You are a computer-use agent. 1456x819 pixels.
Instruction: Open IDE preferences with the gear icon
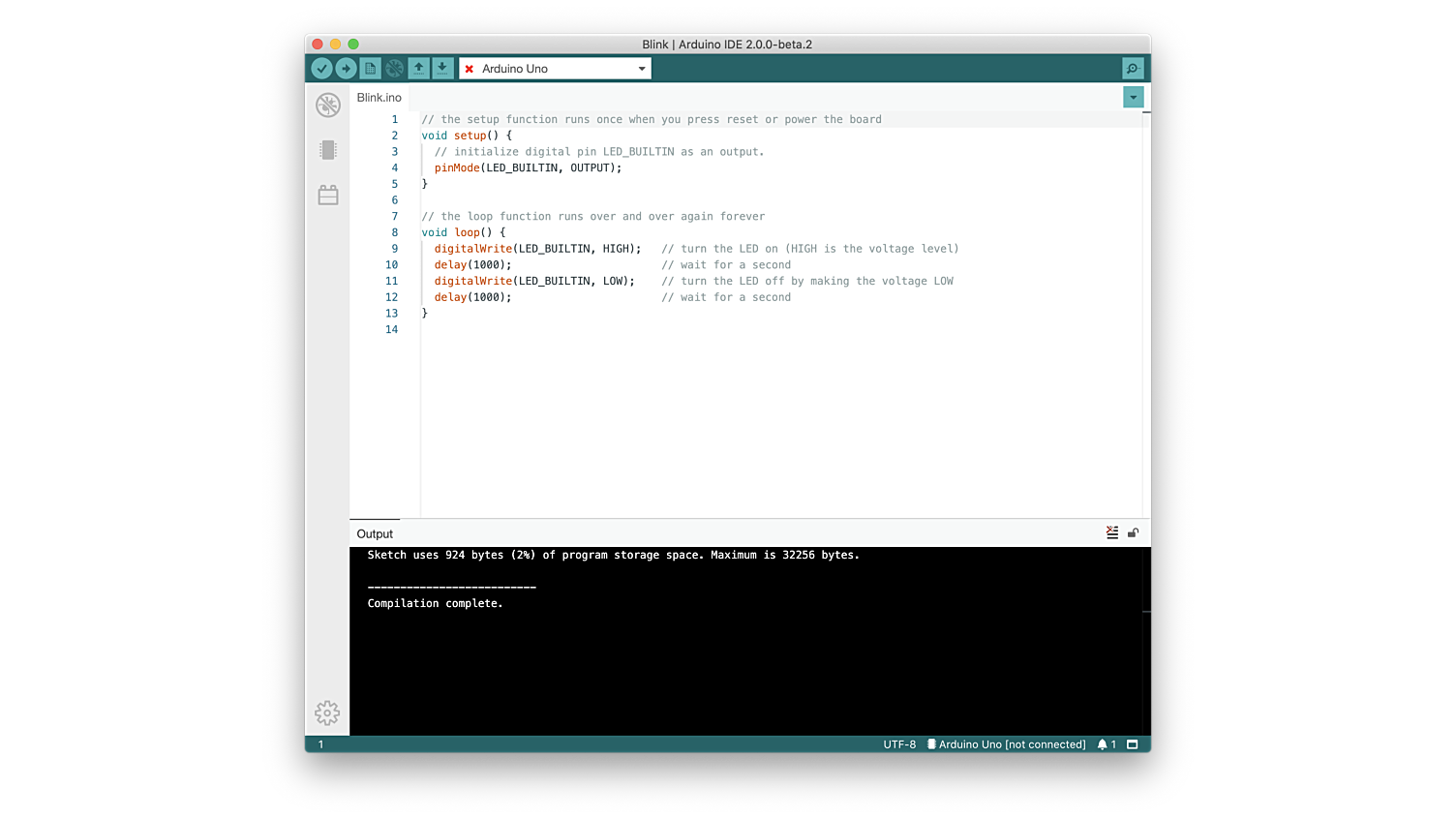click(x=327, y=713)
